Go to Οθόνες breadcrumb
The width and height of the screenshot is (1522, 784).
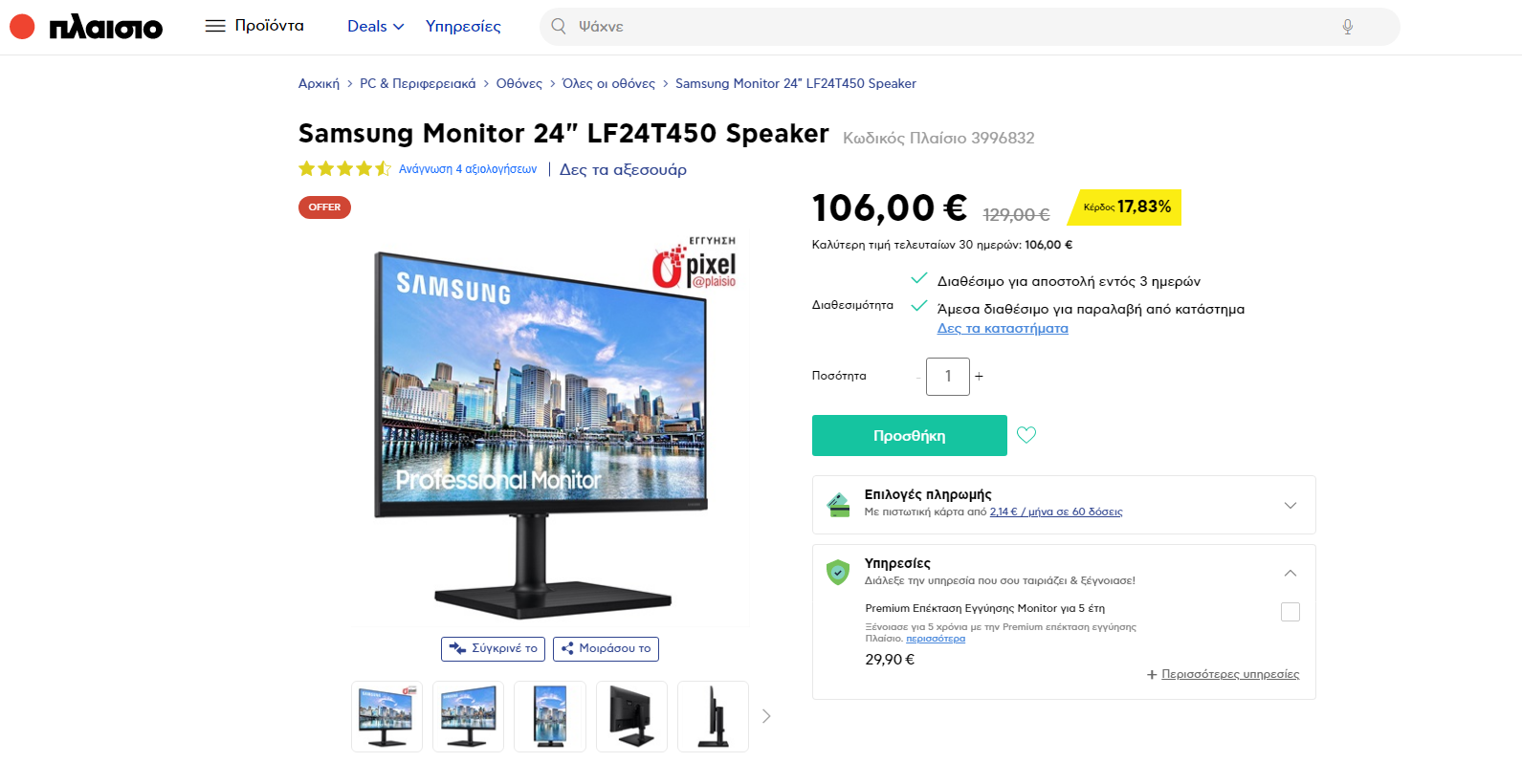[x=519, y=84]
